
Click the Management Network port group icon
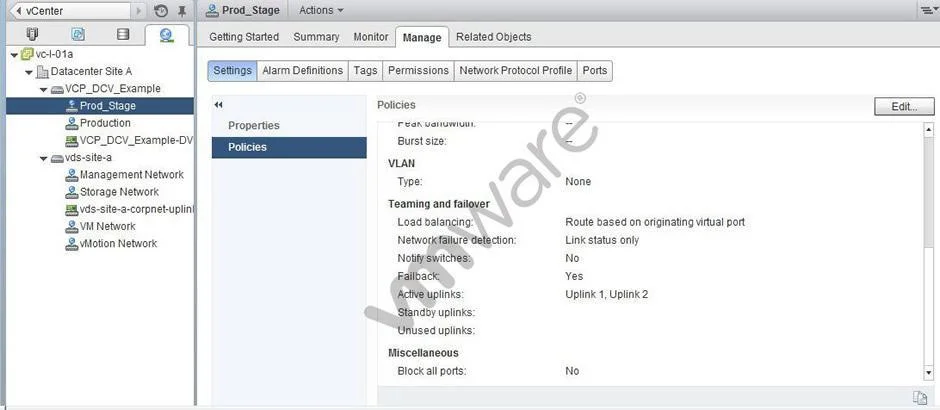coord(71,175)
